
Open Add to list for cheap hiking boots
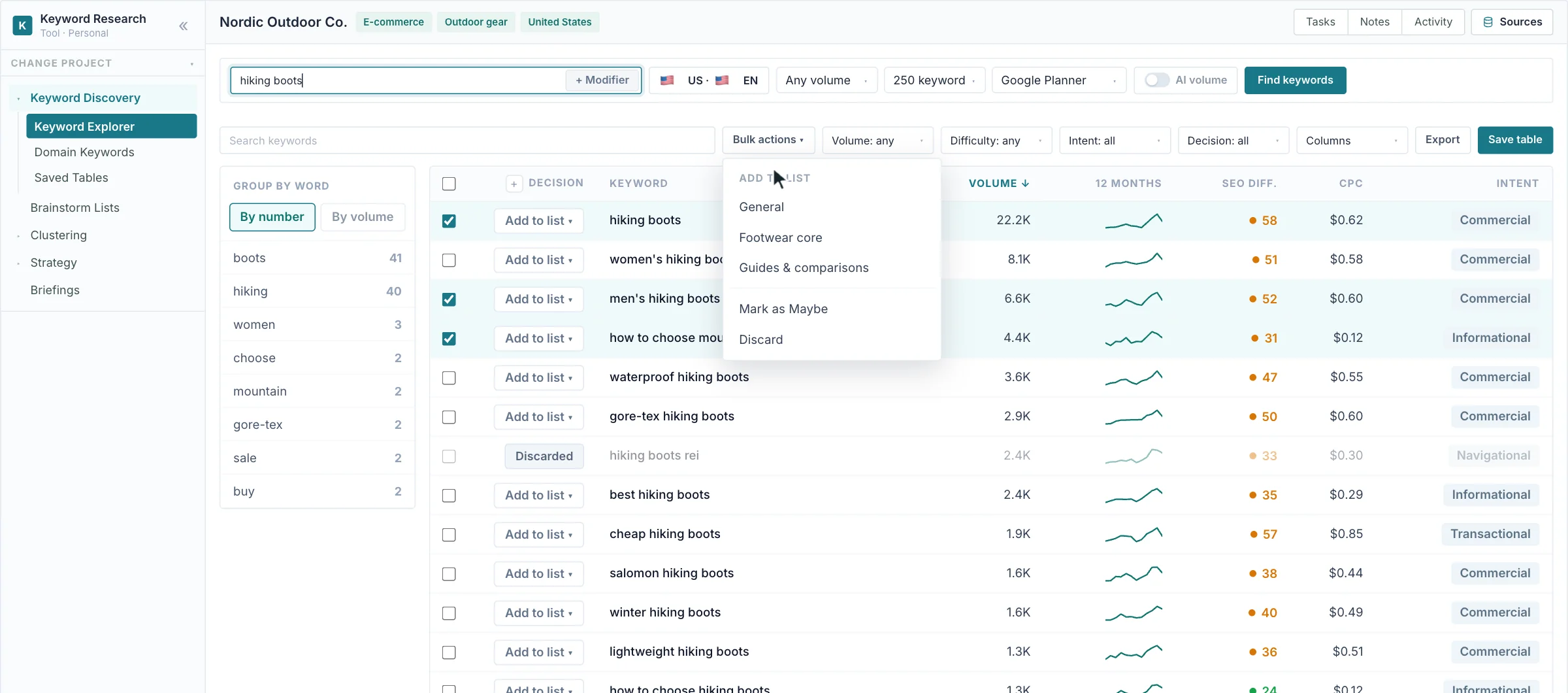coord(538,534)
